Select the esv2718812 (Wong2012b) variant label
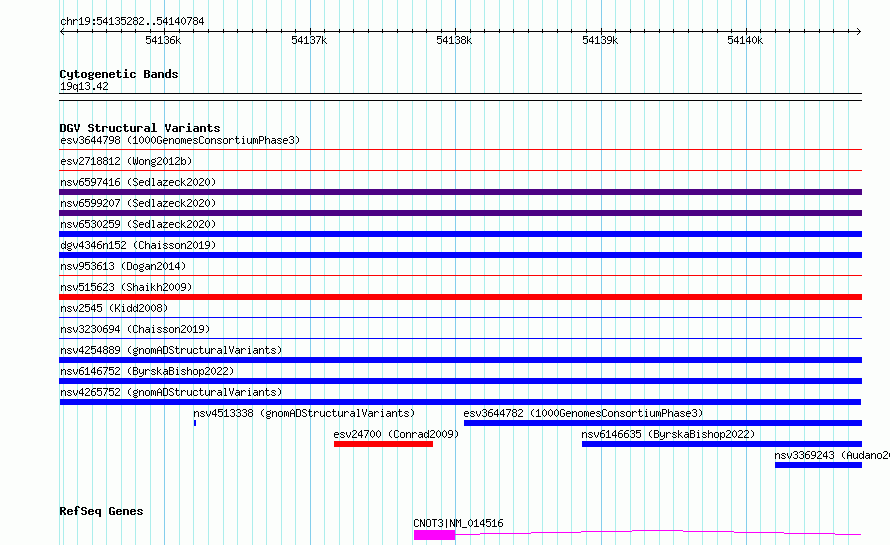The height and width of the screenshot is (545, 890). [x=126, y=161]
